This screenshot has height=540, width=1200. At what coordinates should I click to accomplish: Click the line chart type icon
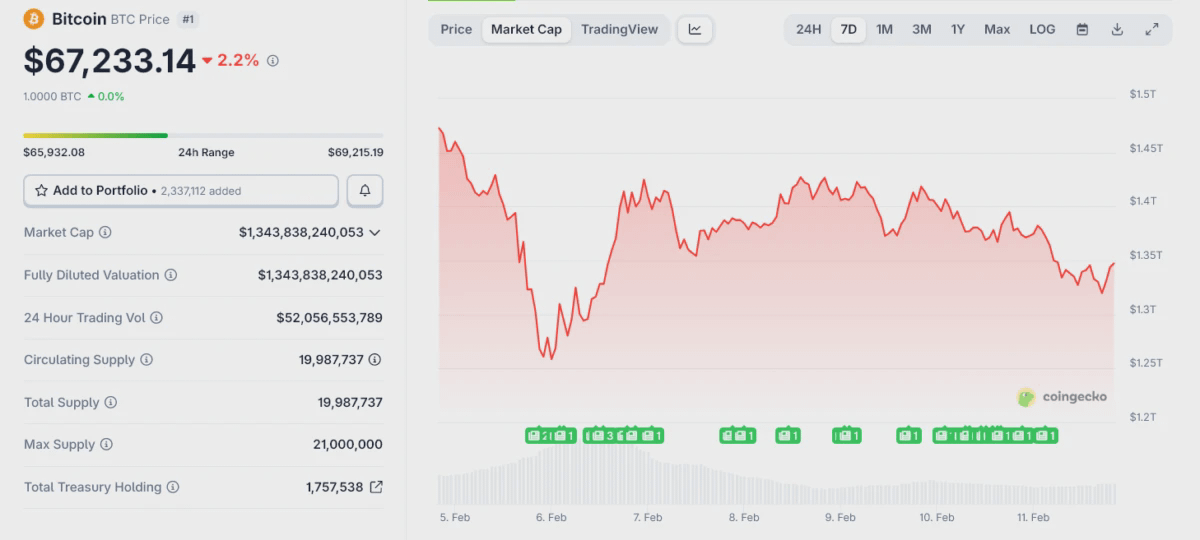click(695, 29)
